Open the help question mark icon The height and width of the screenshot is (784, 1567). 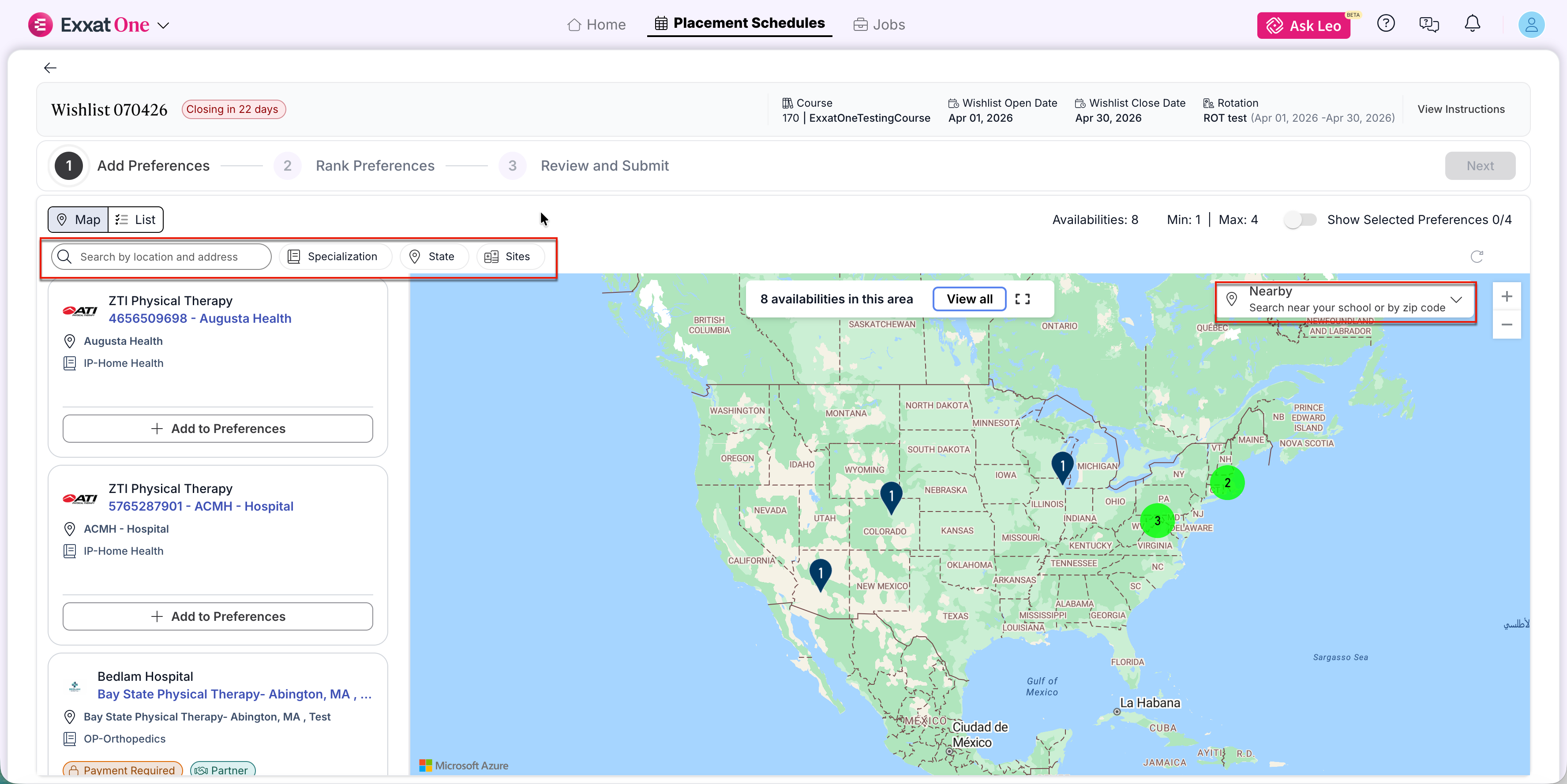pyautogui.click(x=1385, y=24)
